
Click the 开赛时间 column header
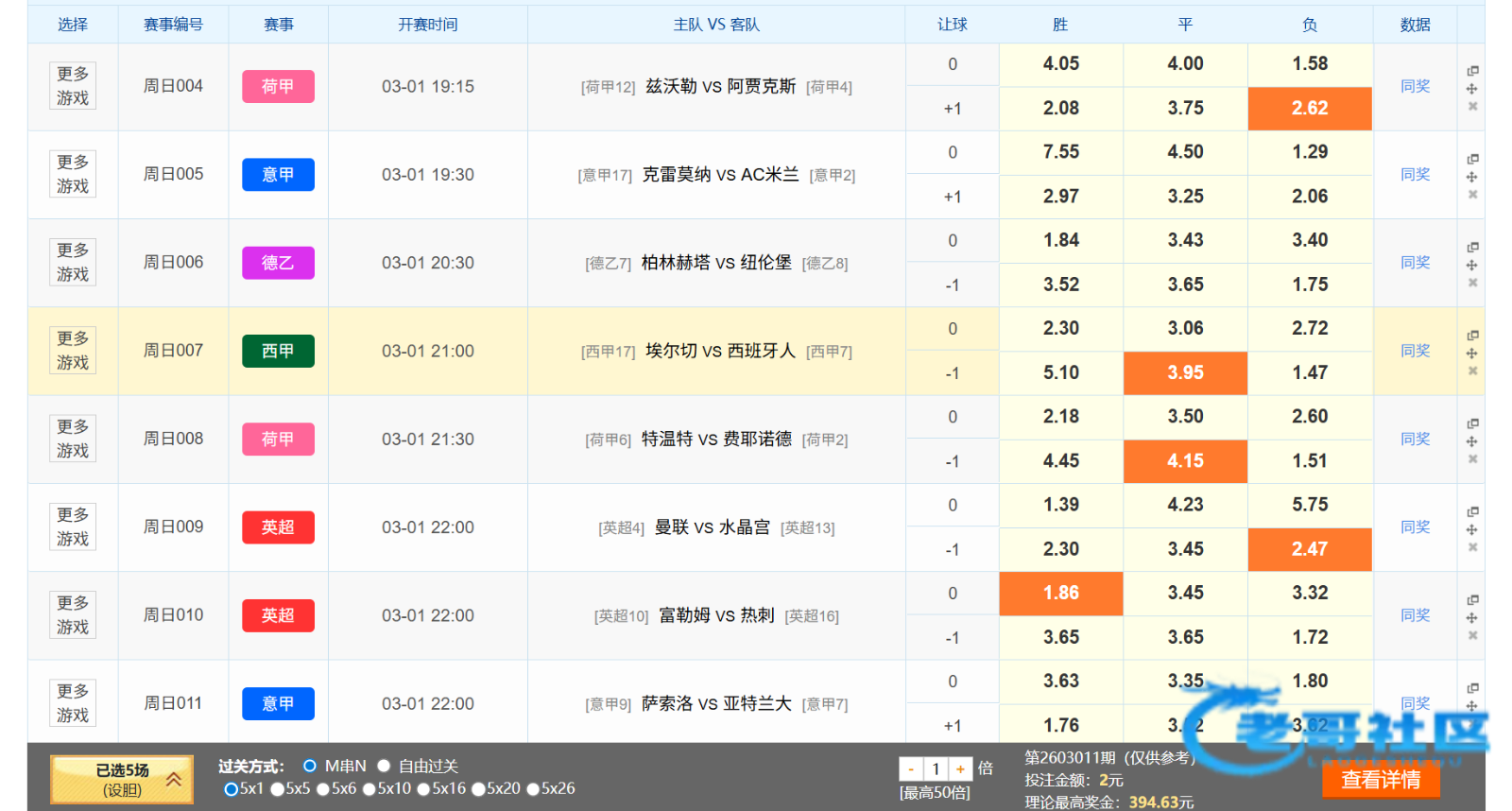point(427,25)
